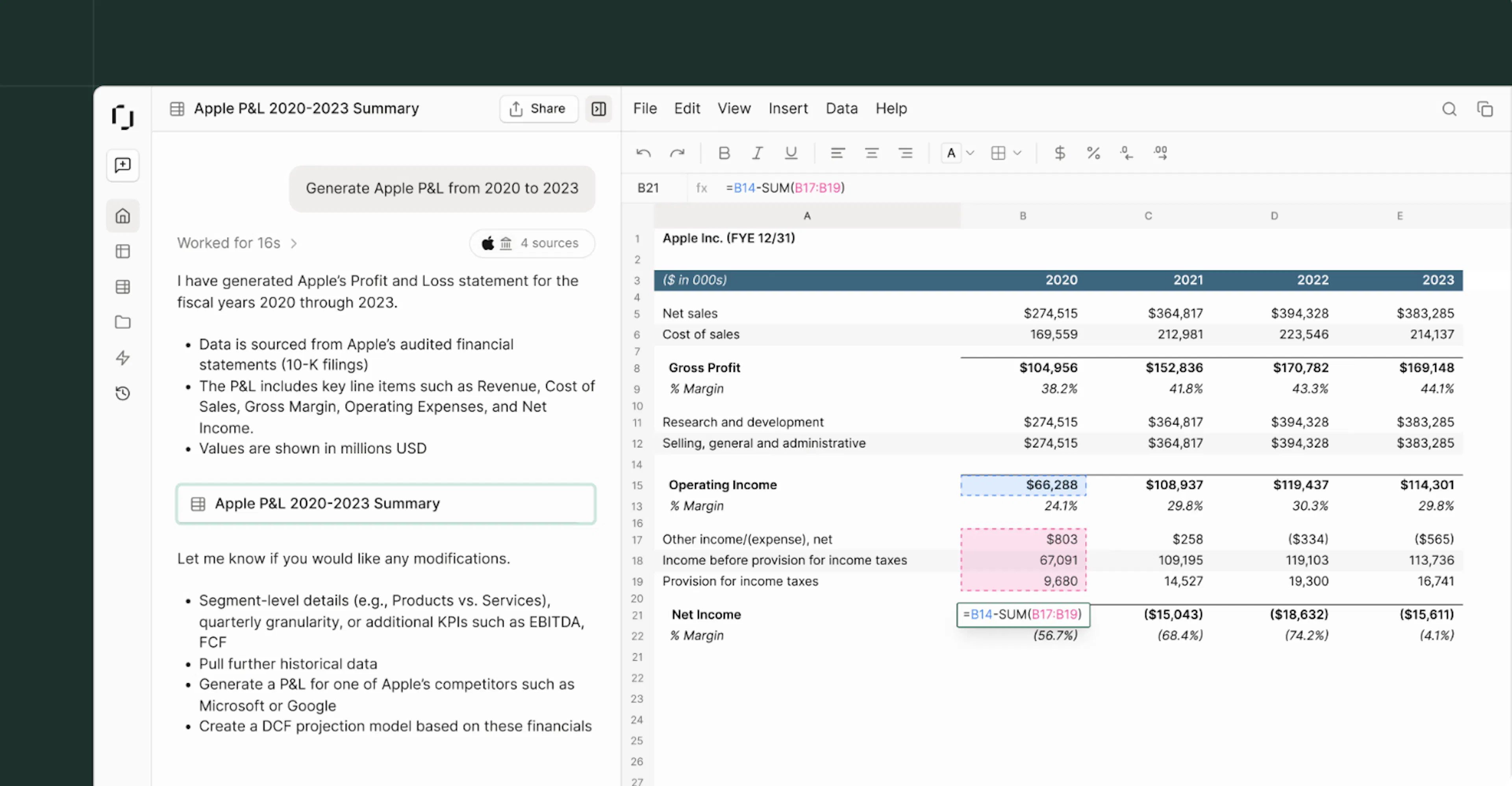This screenshot has width=1512, height=786.
Task: Click the Share button
Action: (x=538, y=109)
